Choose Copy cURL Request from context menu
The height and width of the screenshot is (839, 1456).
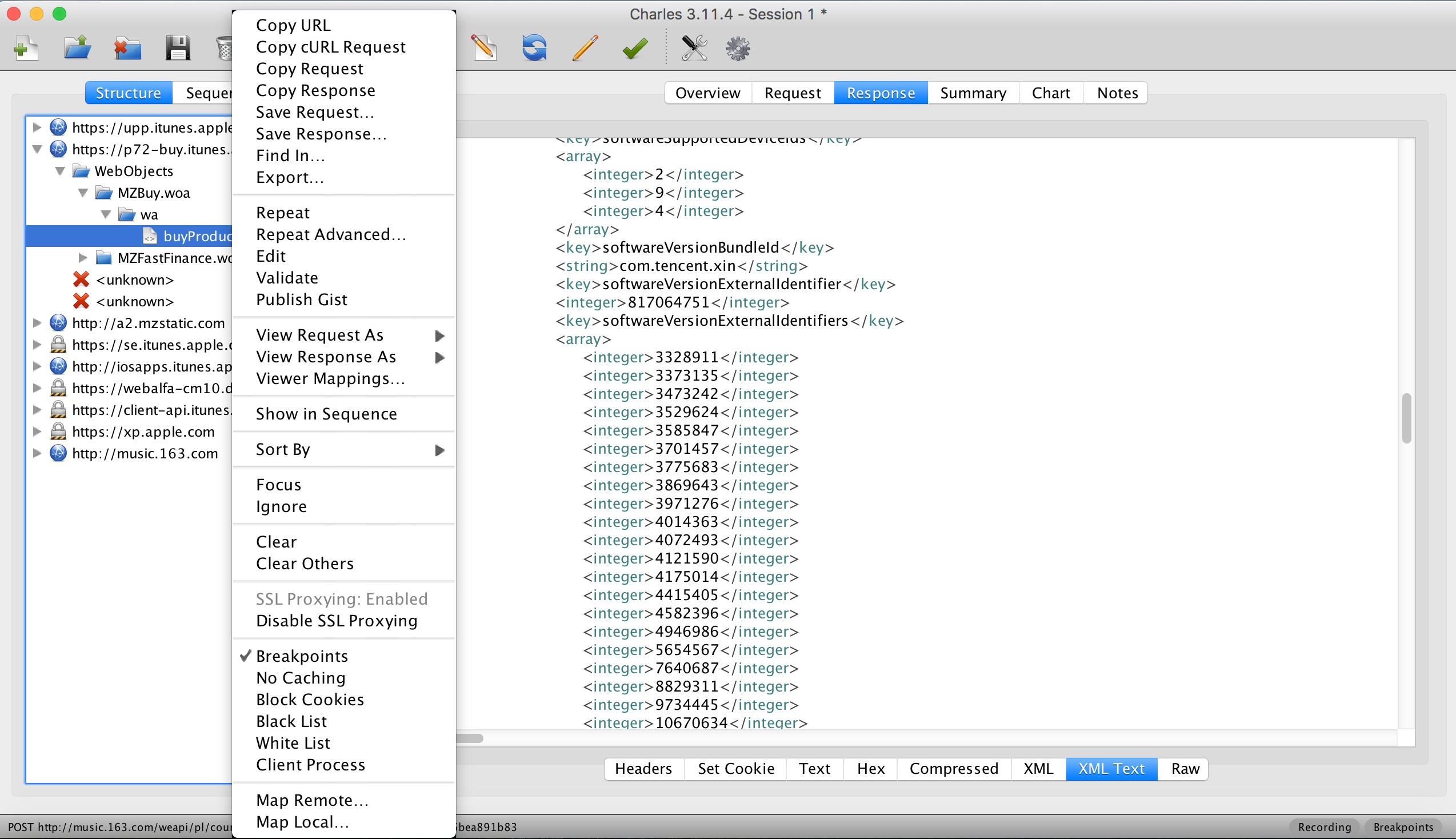[x=331, y=47]
